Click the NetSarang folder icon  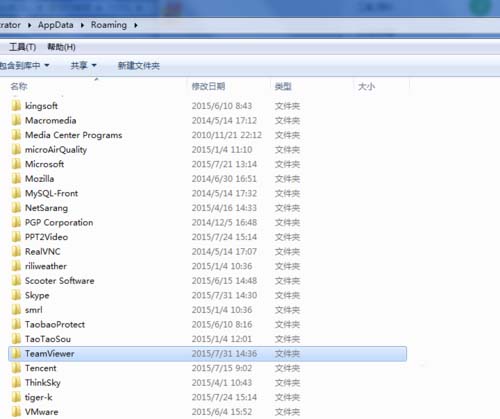tap(16, 208)
